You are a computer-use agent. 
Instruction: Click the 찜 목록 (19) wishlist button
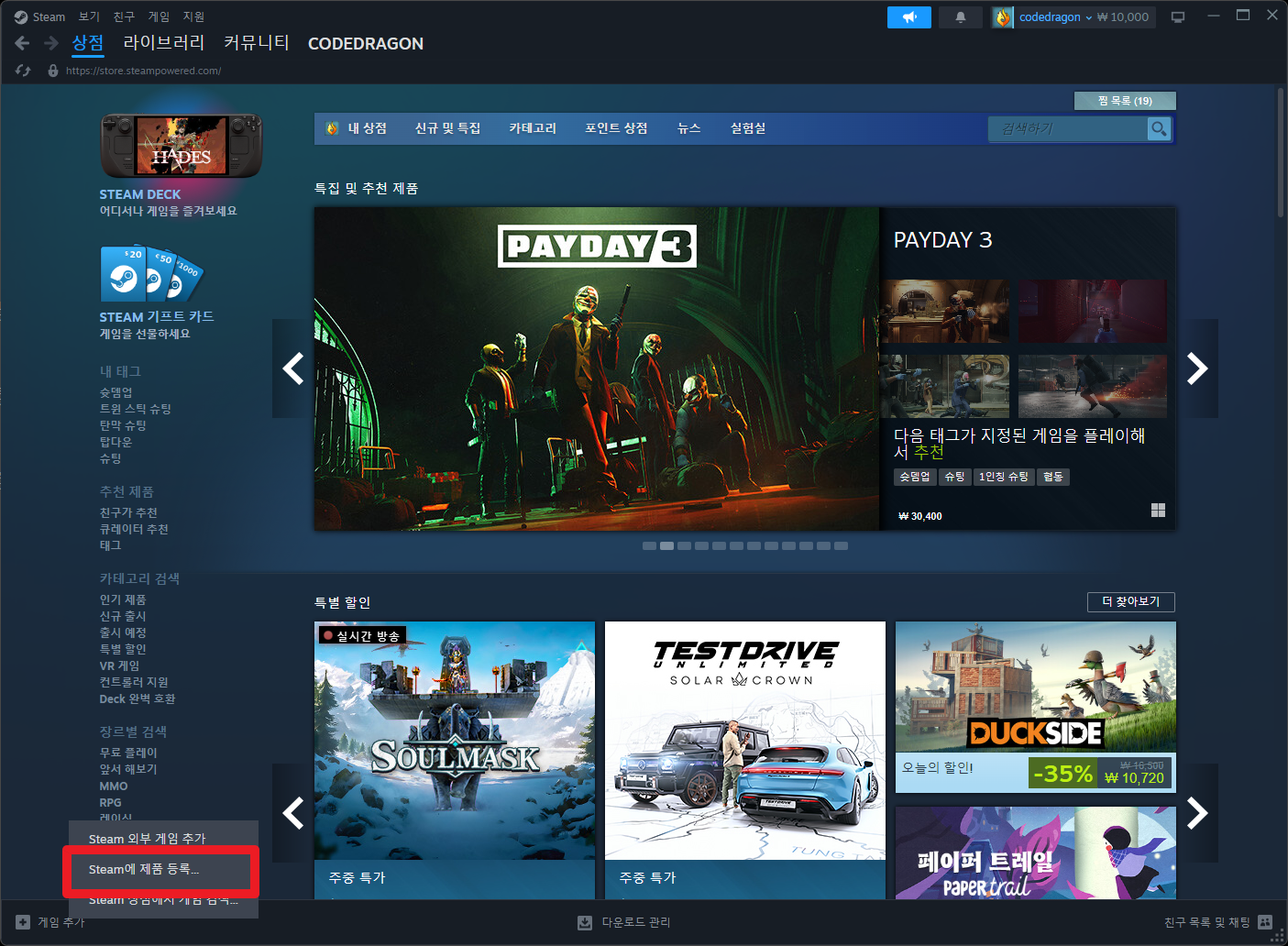pyautogui.click(x=1125, y=101)
